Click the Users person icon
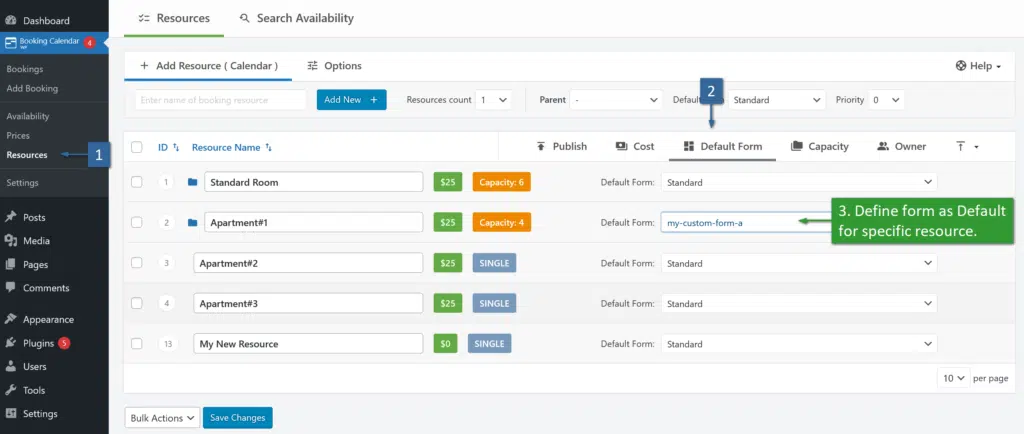 (x=10, y=366)
